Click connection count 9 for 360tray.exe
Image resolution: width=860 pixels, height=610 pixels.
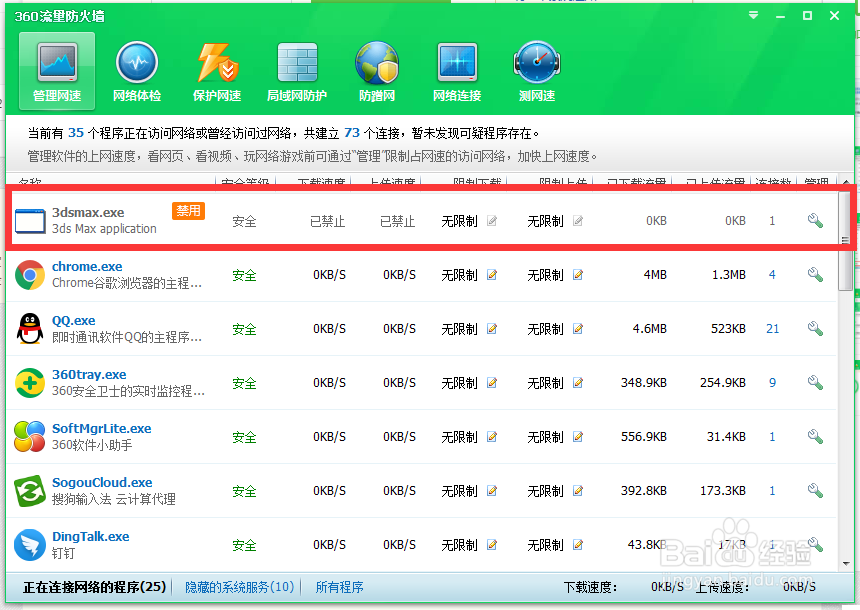[772, 383]
